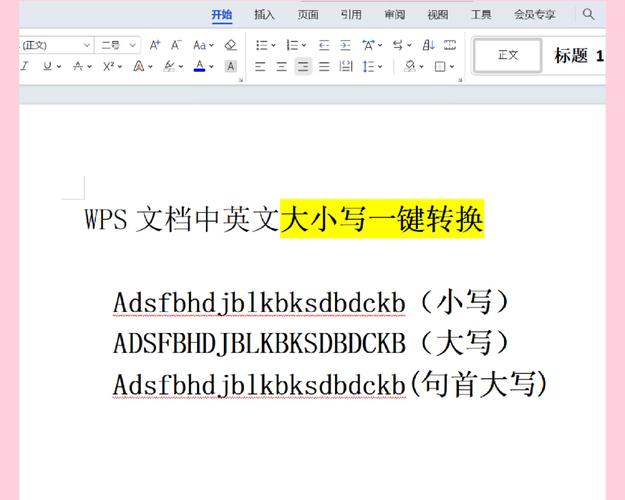Justify the paragraph text

click(324, 66)
